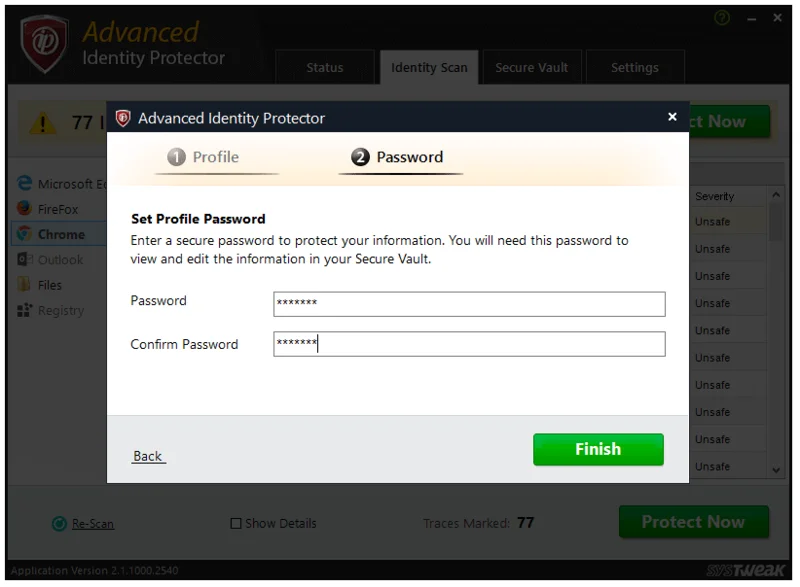The image size is (800, 587).
Task: Click the Confirm Password field
Action: (x=470, y=343)
